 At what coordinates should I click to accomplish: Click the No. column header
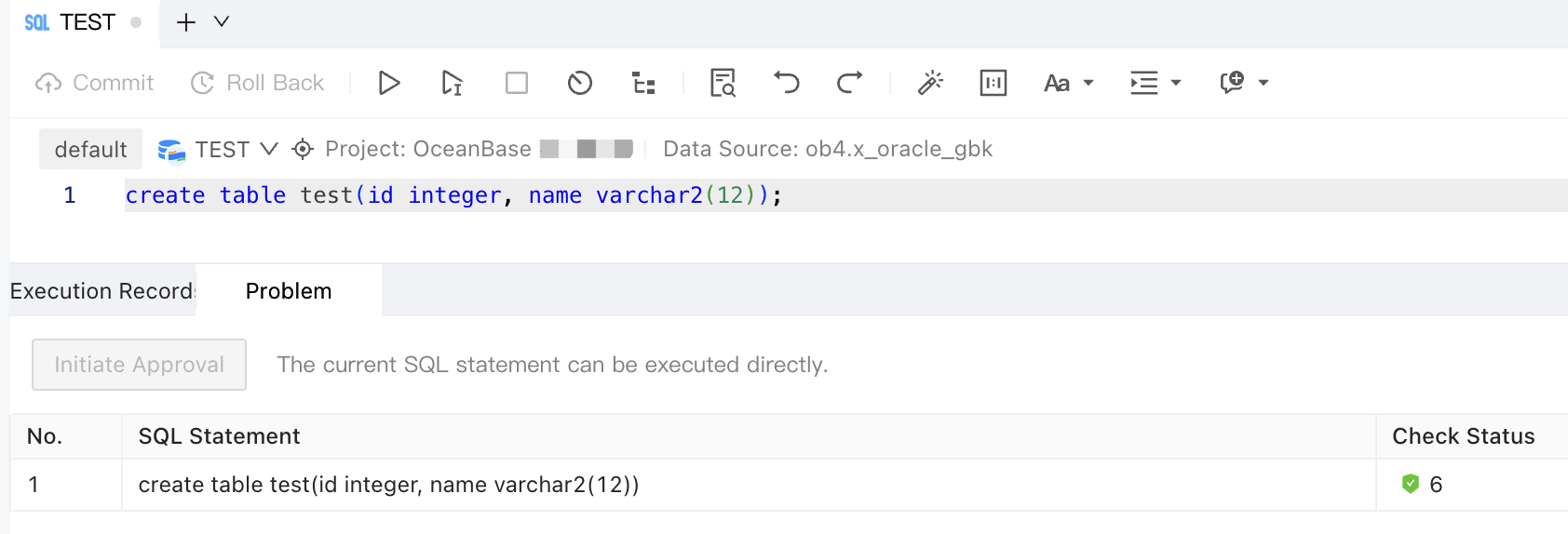click(x=66, y=436)
